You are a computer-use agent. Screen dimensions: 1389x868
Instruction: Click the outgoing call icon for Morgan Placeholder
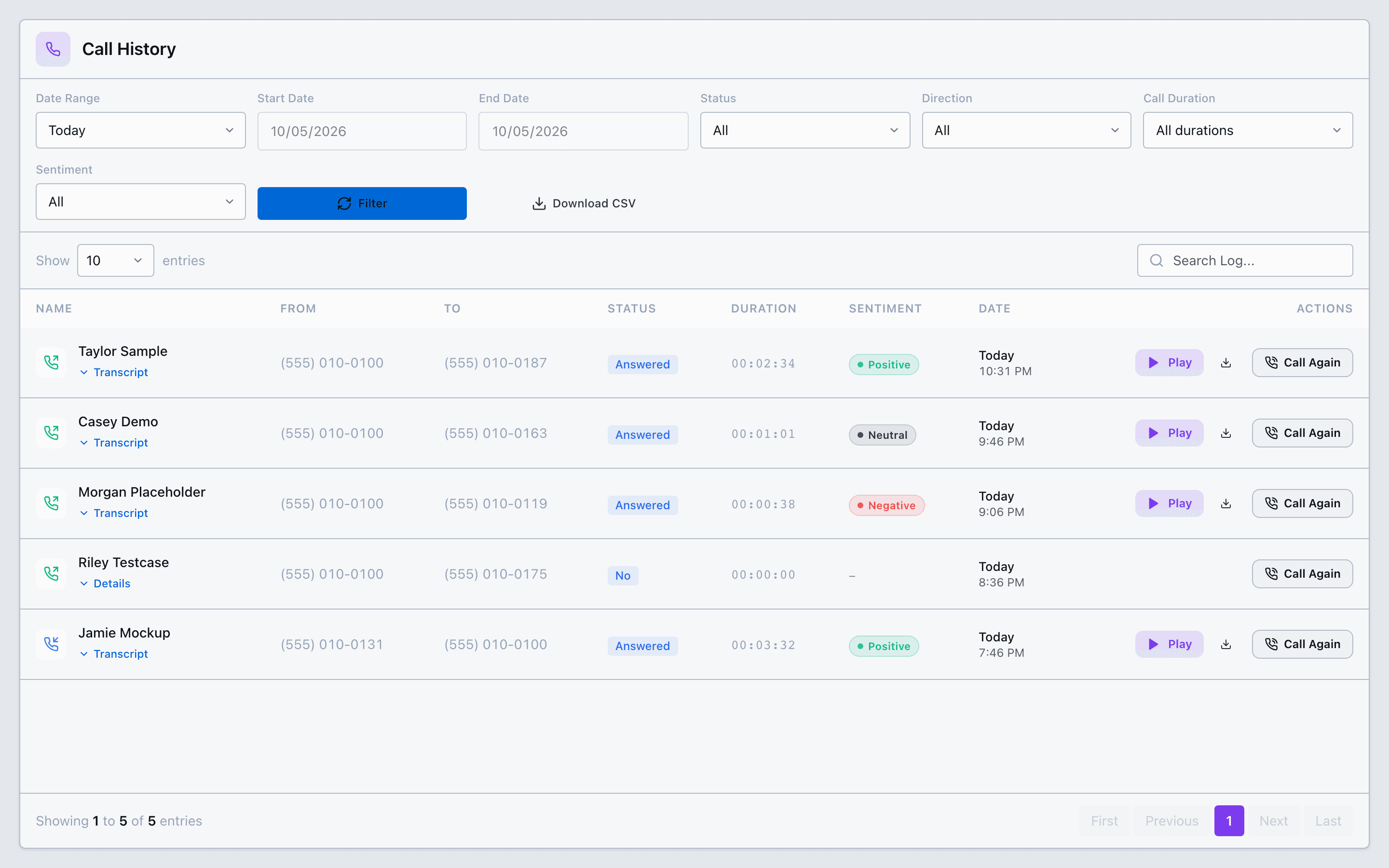click(x=51, y=503)
